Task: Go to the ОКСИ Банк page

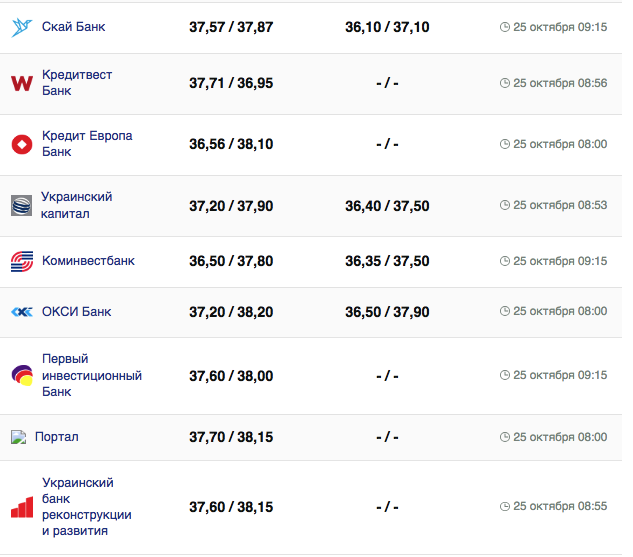Action: 76,312
